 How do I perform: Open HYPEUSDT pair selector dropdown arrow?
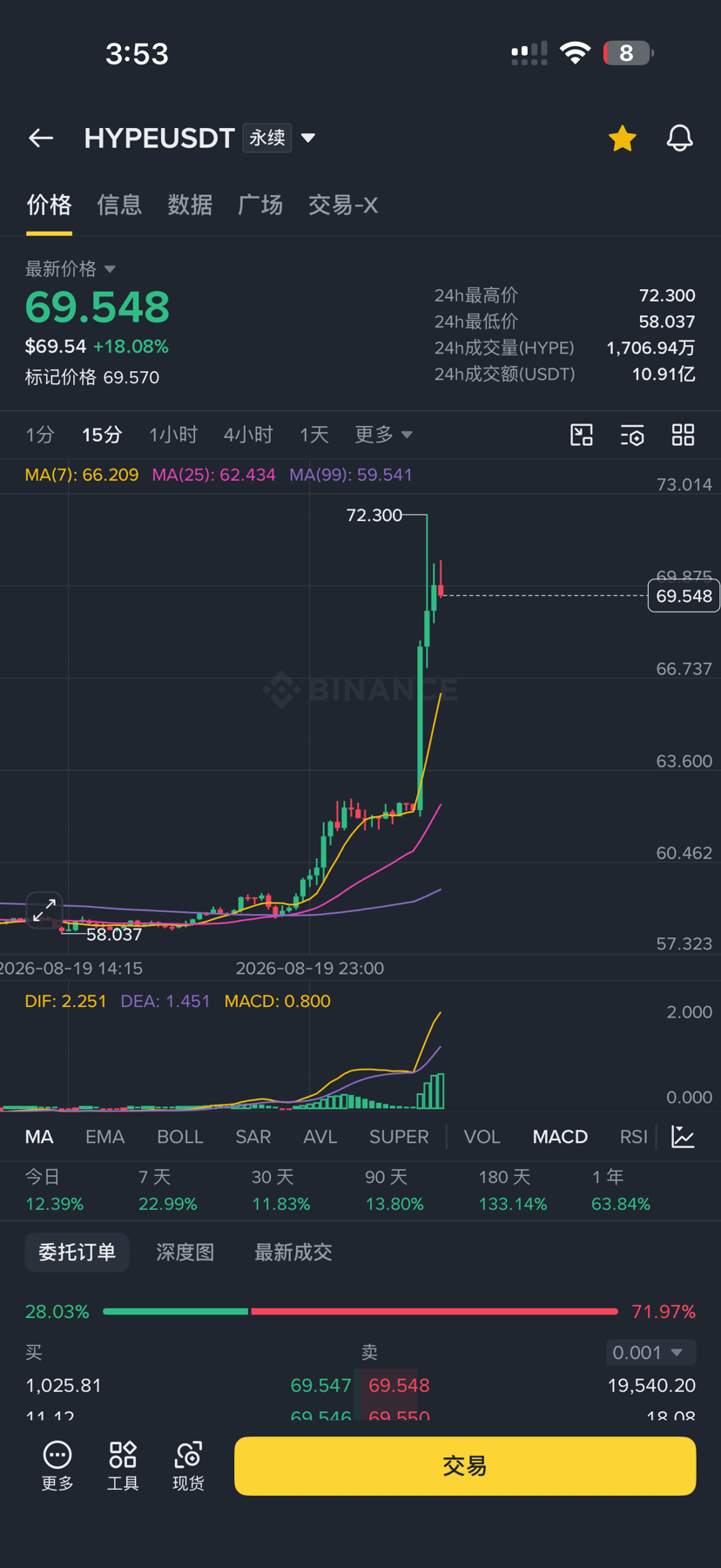(308, 138)
